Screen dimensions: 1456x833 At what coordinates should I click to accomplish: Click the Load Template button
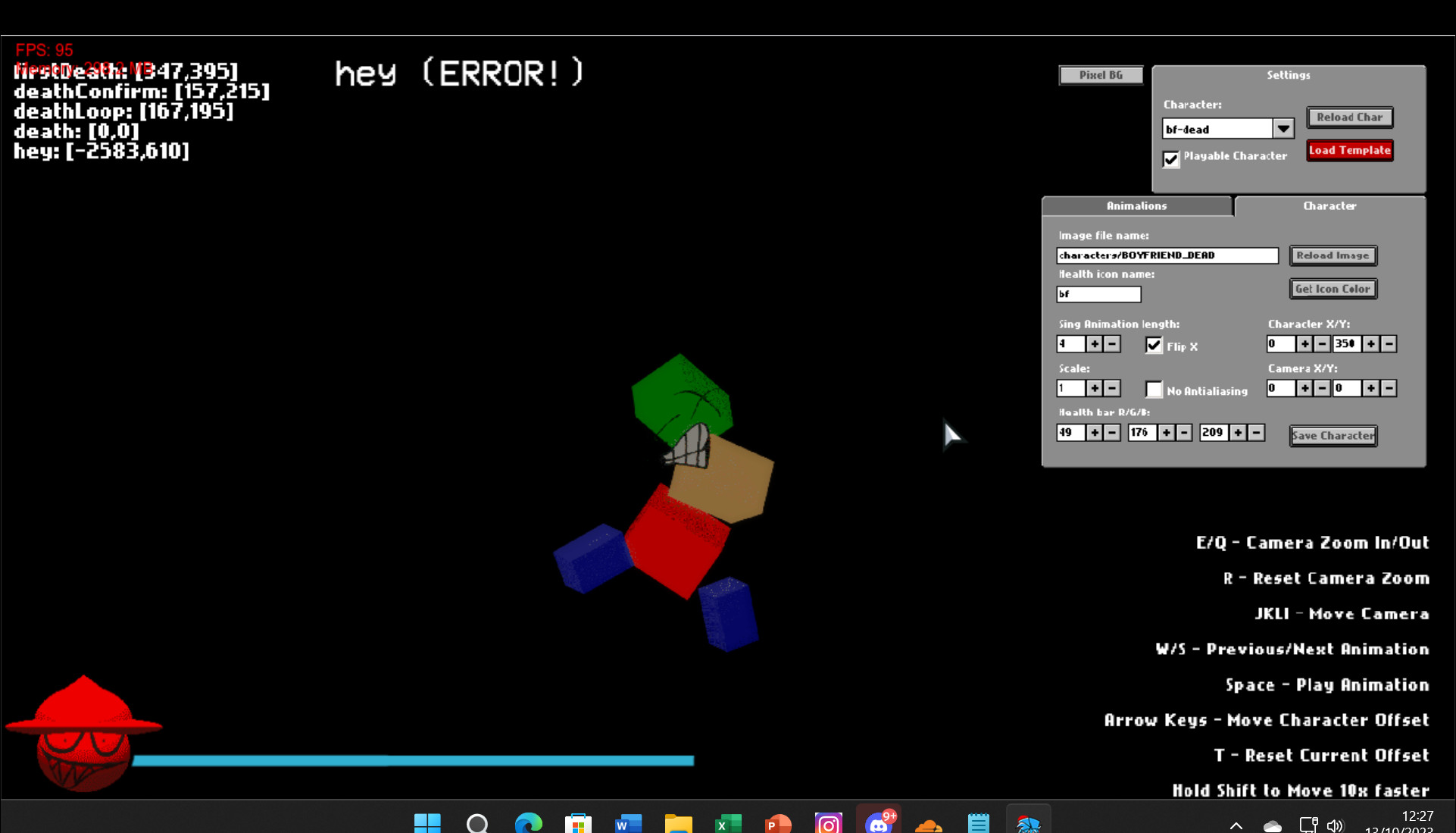(x=1349, y=150)
